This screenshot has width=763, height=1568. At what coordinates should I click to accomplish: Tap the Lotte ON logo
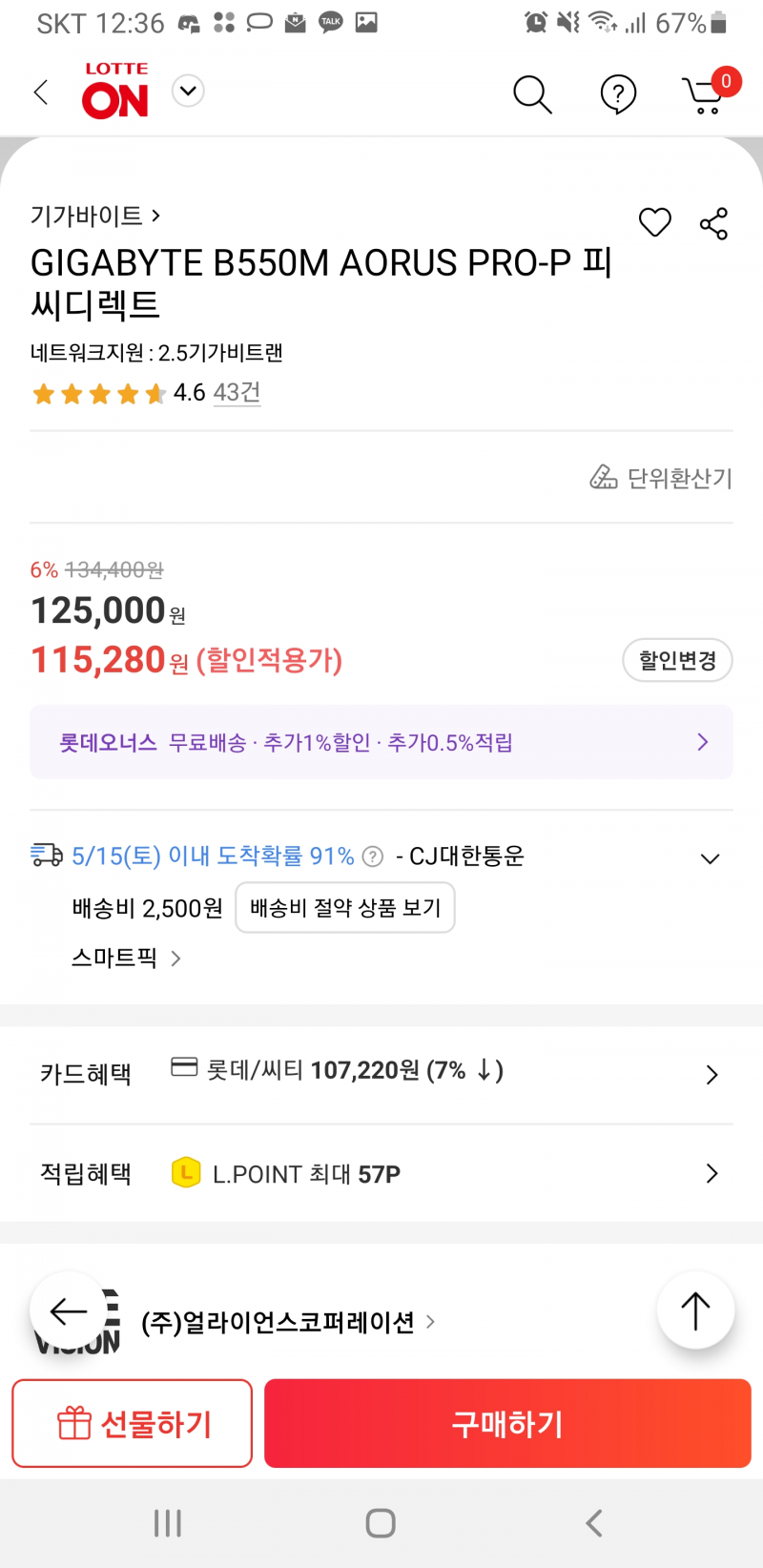point(115,91)
